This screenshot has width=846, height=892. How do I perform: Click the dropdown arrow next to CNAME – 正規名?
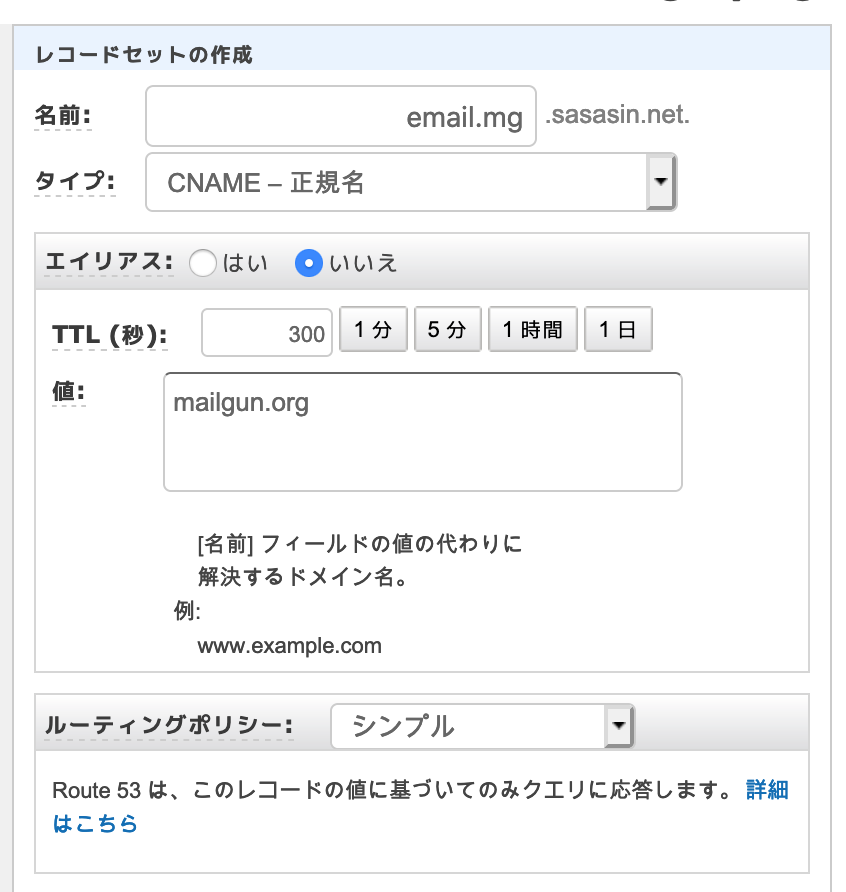(660, 182)
